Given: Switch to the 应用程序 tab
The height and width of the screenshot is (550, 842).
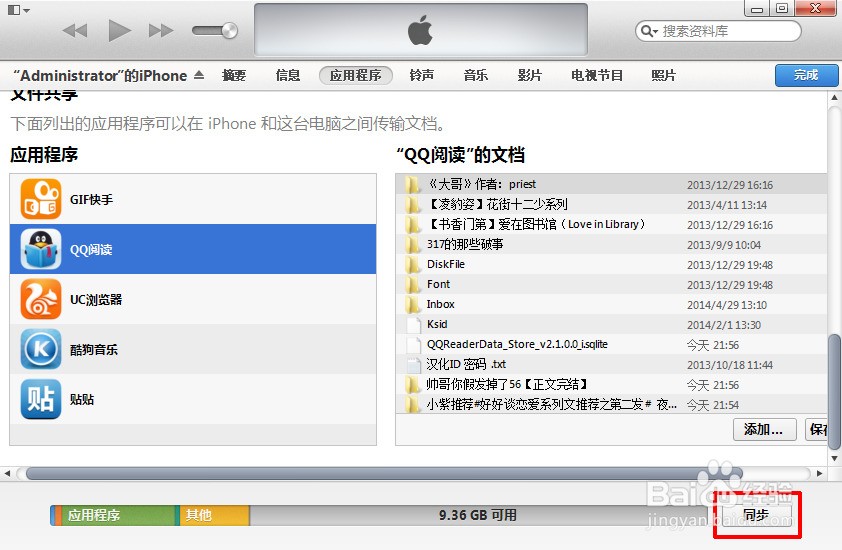Looking at the screenshot, I should pos(355,75).
